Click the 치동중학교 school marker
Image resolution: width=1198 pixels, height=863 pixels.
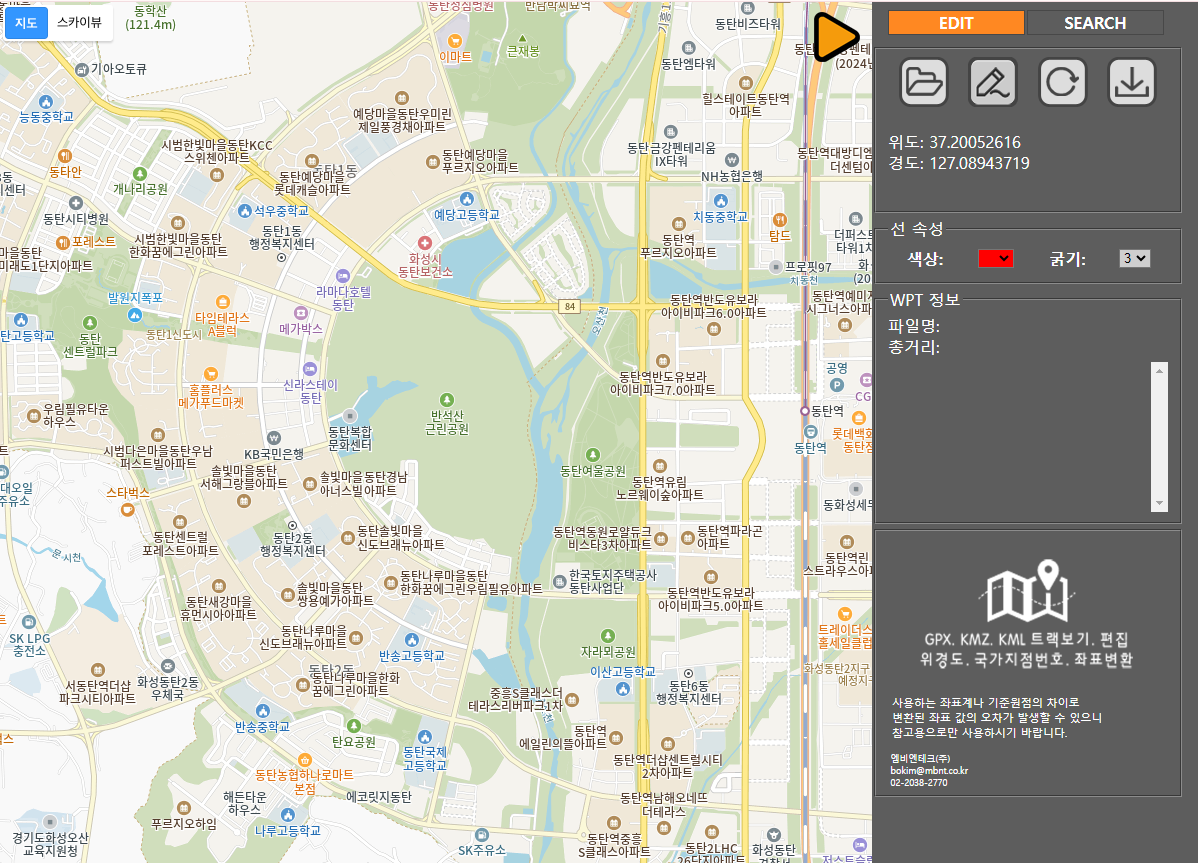[x=720, y=200]
